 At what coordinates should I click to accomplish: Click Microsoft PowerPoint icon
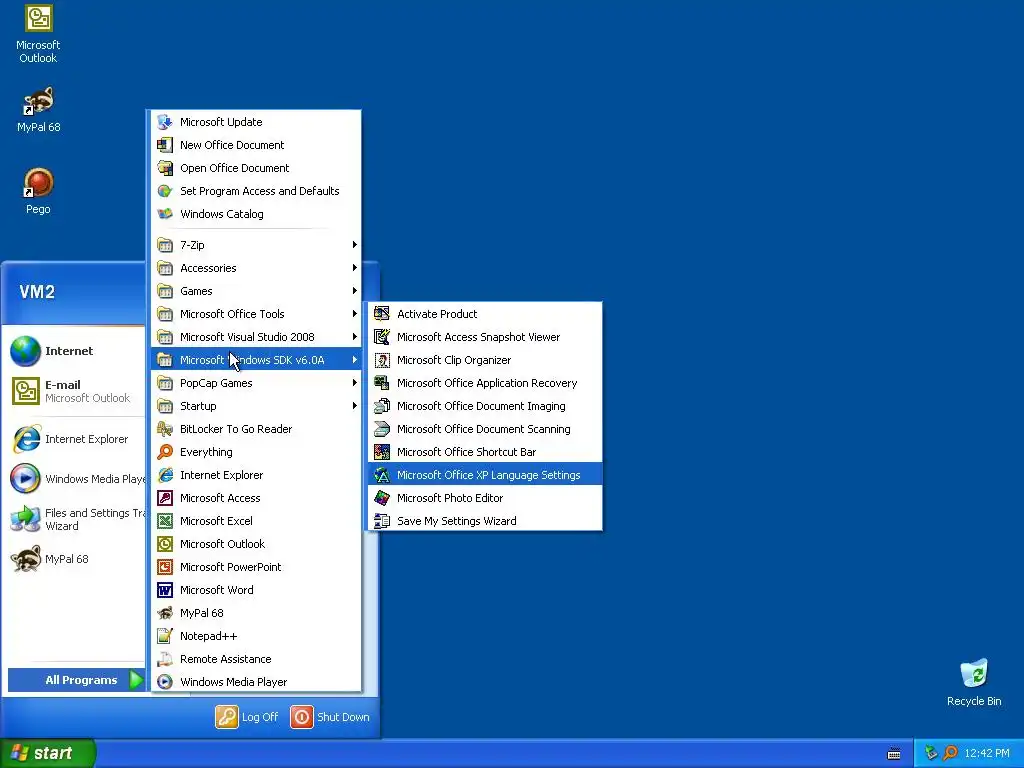pos(165,567)
